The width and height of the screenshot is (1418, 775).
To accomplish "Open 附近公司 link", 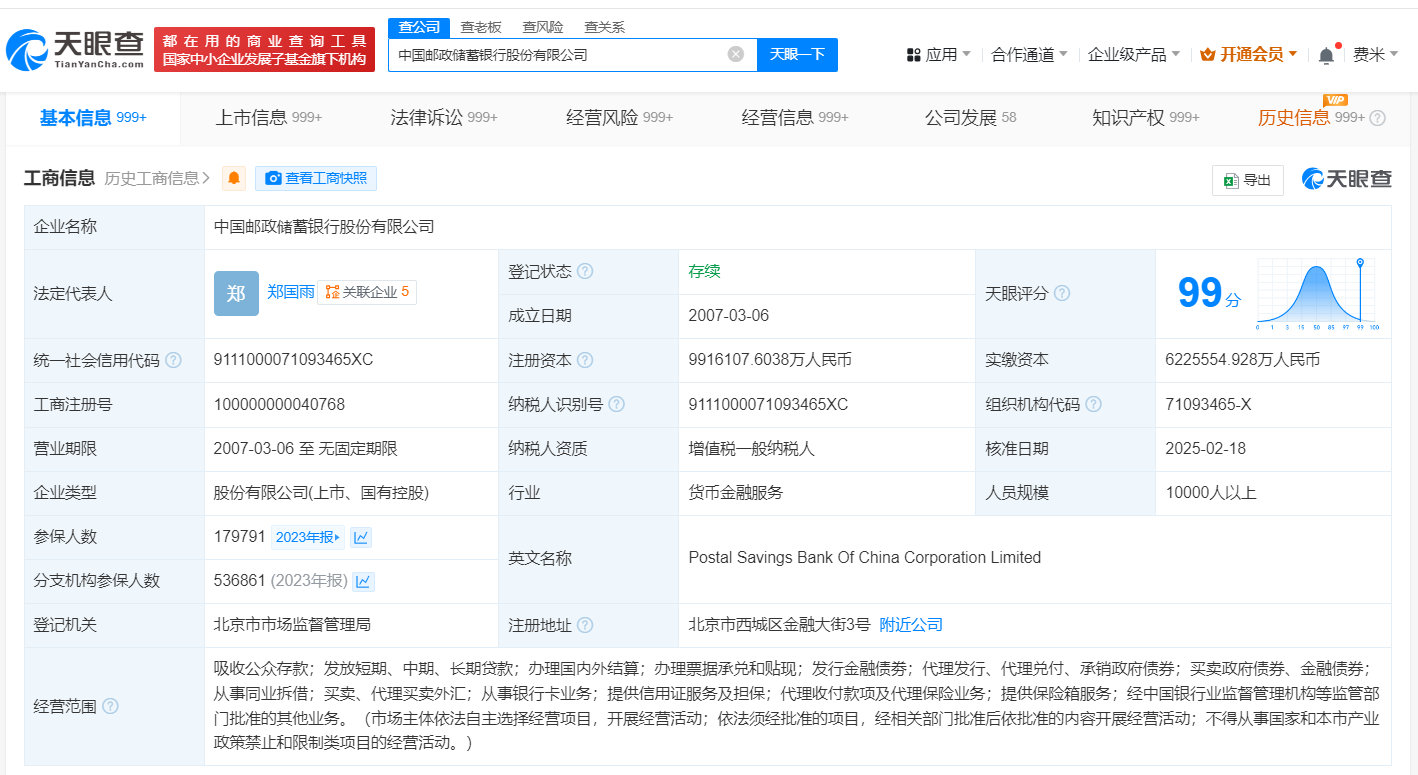I will (x=911, y=625).
